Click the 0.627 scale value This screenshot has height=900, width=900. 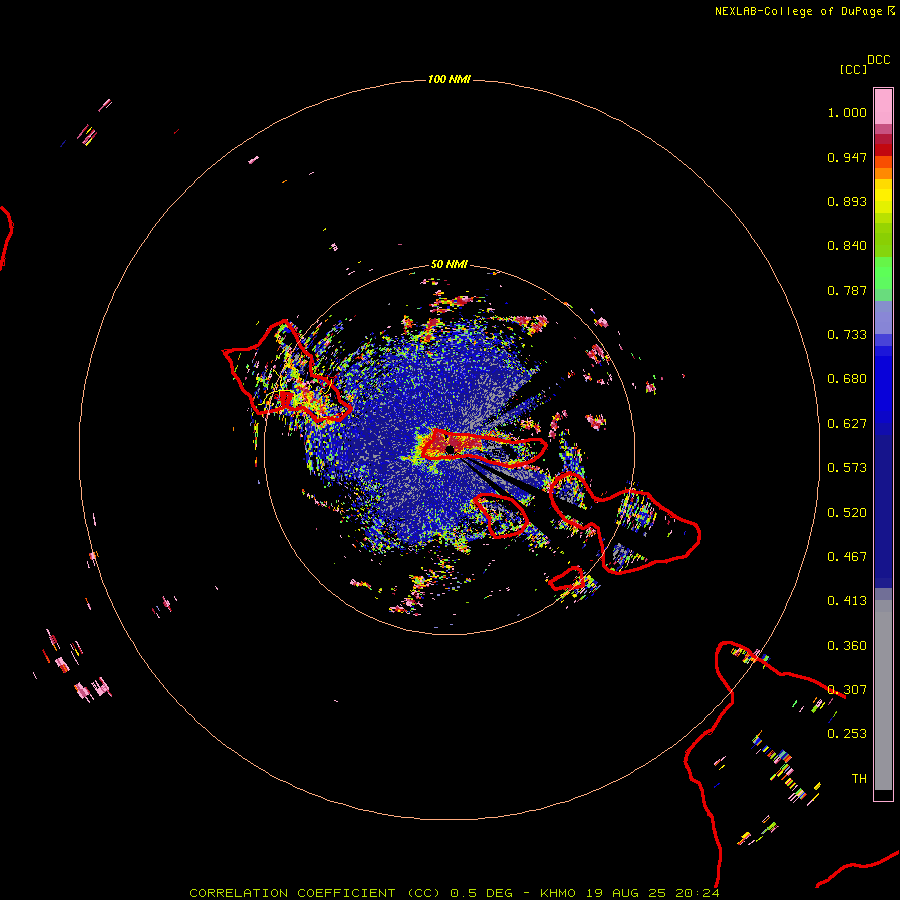tap(847, 424)
